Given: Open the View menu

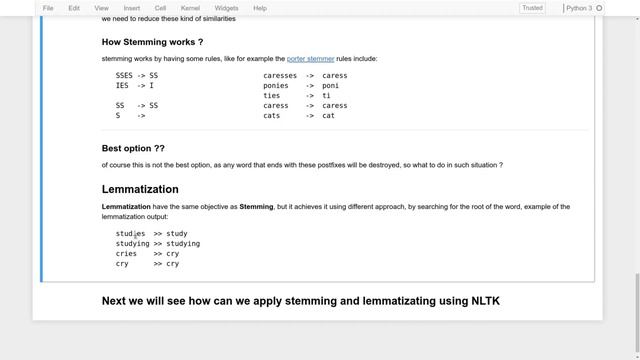Looking at the screenshot, I should (x=101, y=8).
